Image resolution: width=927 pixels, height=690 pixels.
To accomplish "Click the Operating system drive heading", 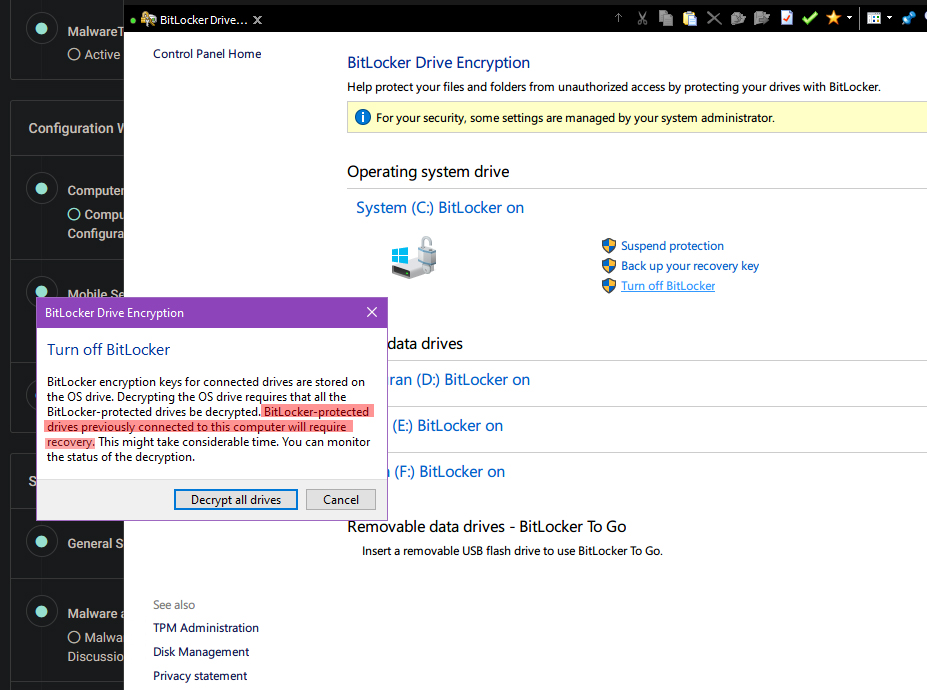I will 428,171.
